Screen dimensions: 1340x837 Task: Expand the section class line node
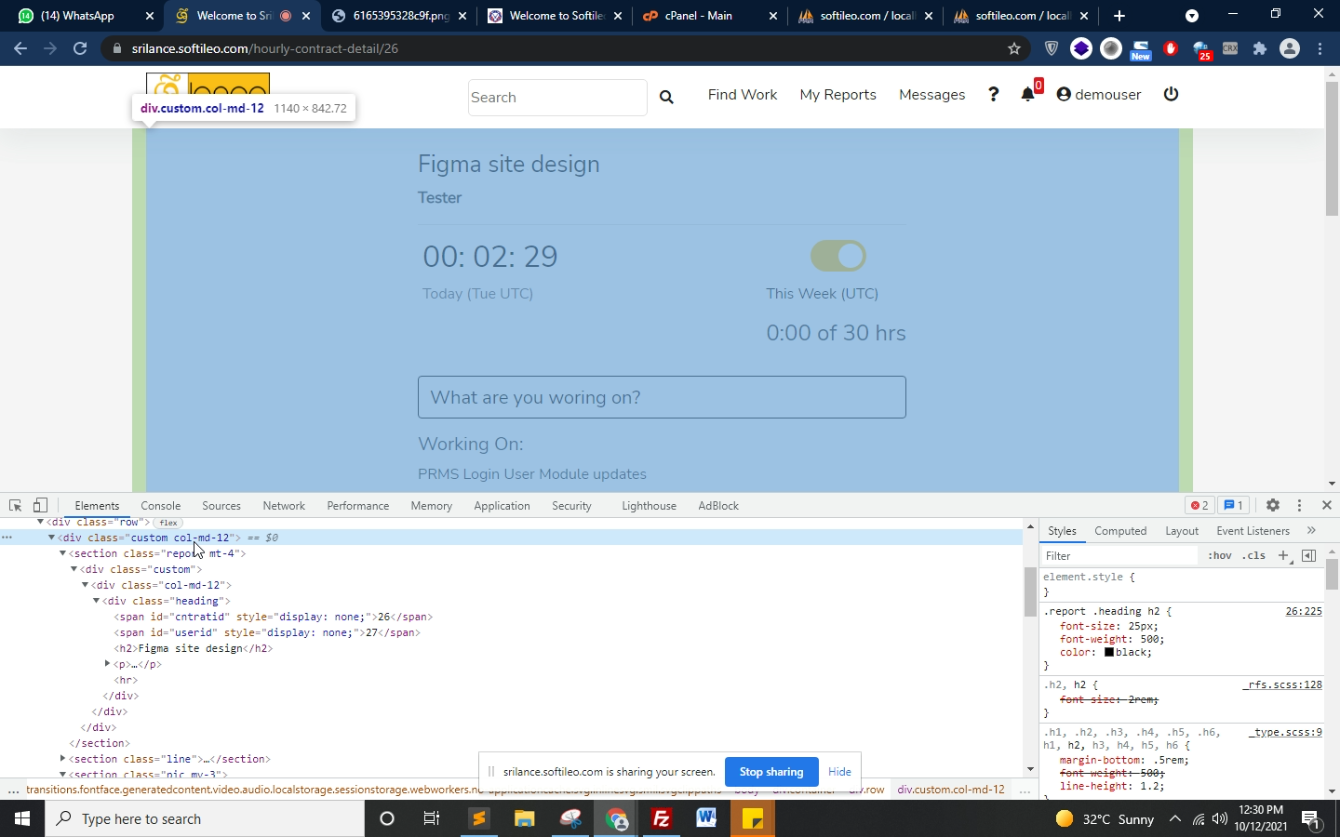(63, 759)
